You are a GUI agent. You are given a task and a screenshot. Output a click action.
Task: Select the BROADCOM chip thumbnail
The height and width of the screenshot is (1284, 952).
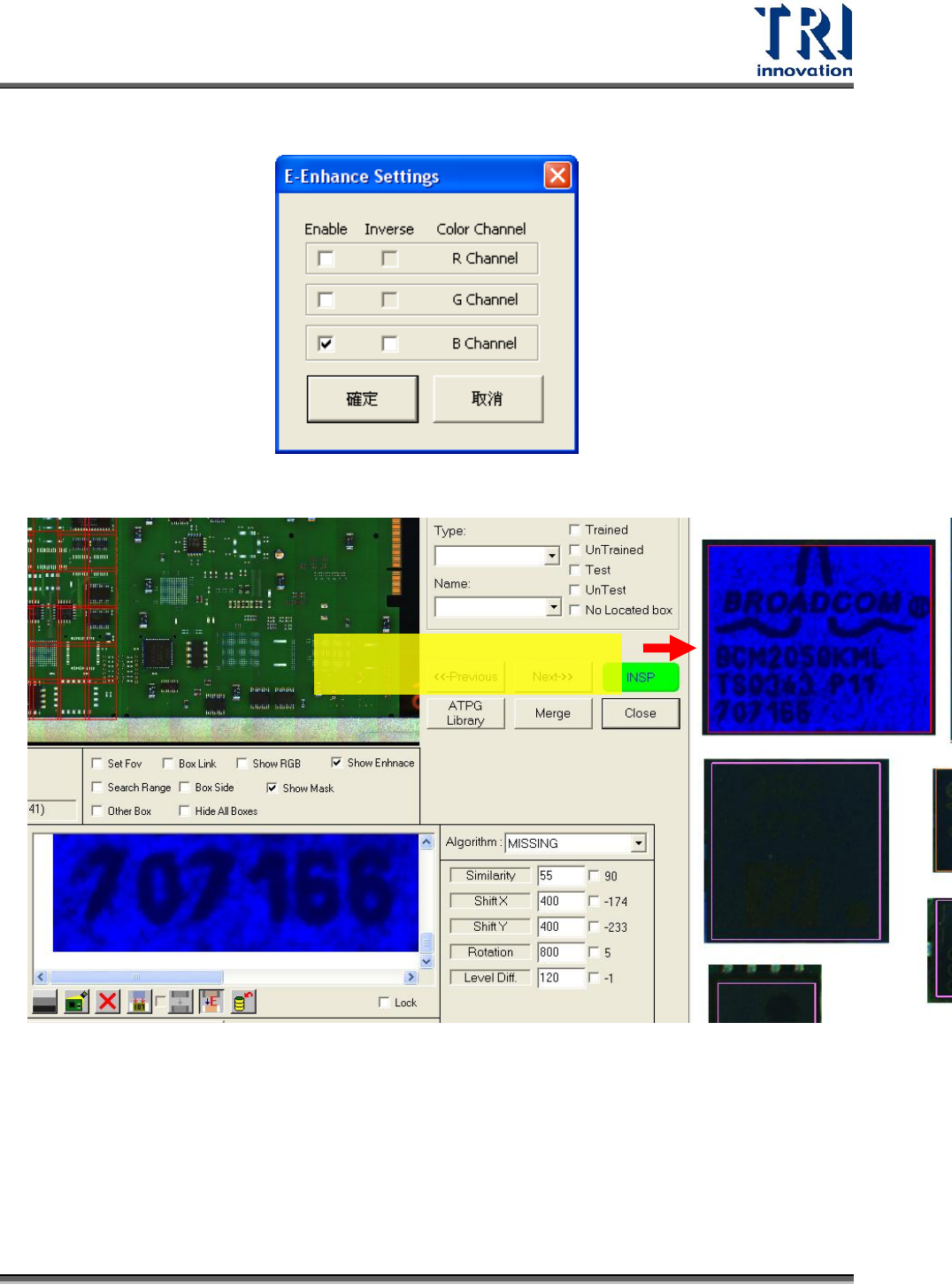[818, 637]
